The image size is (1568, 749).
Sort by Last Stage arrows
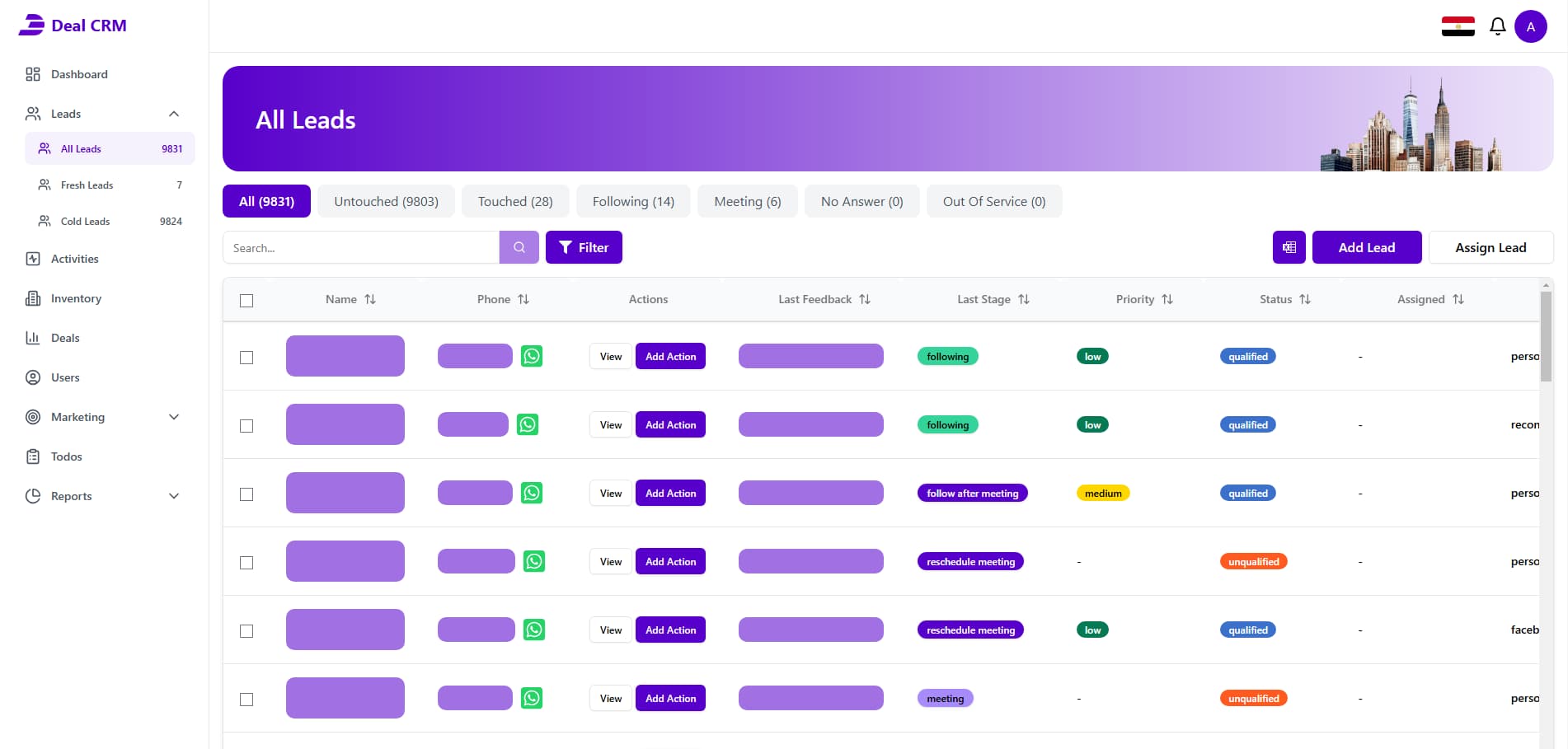coord(1024,299)
